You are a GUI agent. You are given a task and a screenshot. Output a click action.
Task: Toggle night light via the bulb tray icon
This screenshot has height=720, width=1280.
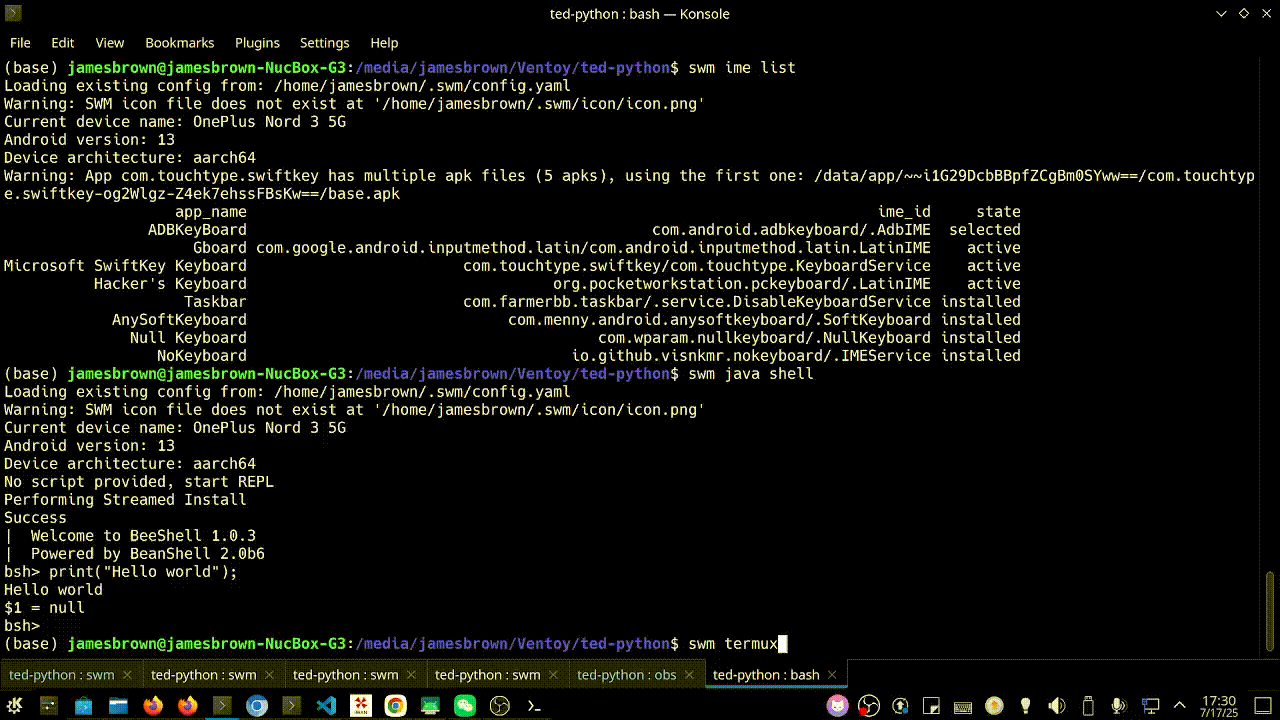coord(1025,705)
